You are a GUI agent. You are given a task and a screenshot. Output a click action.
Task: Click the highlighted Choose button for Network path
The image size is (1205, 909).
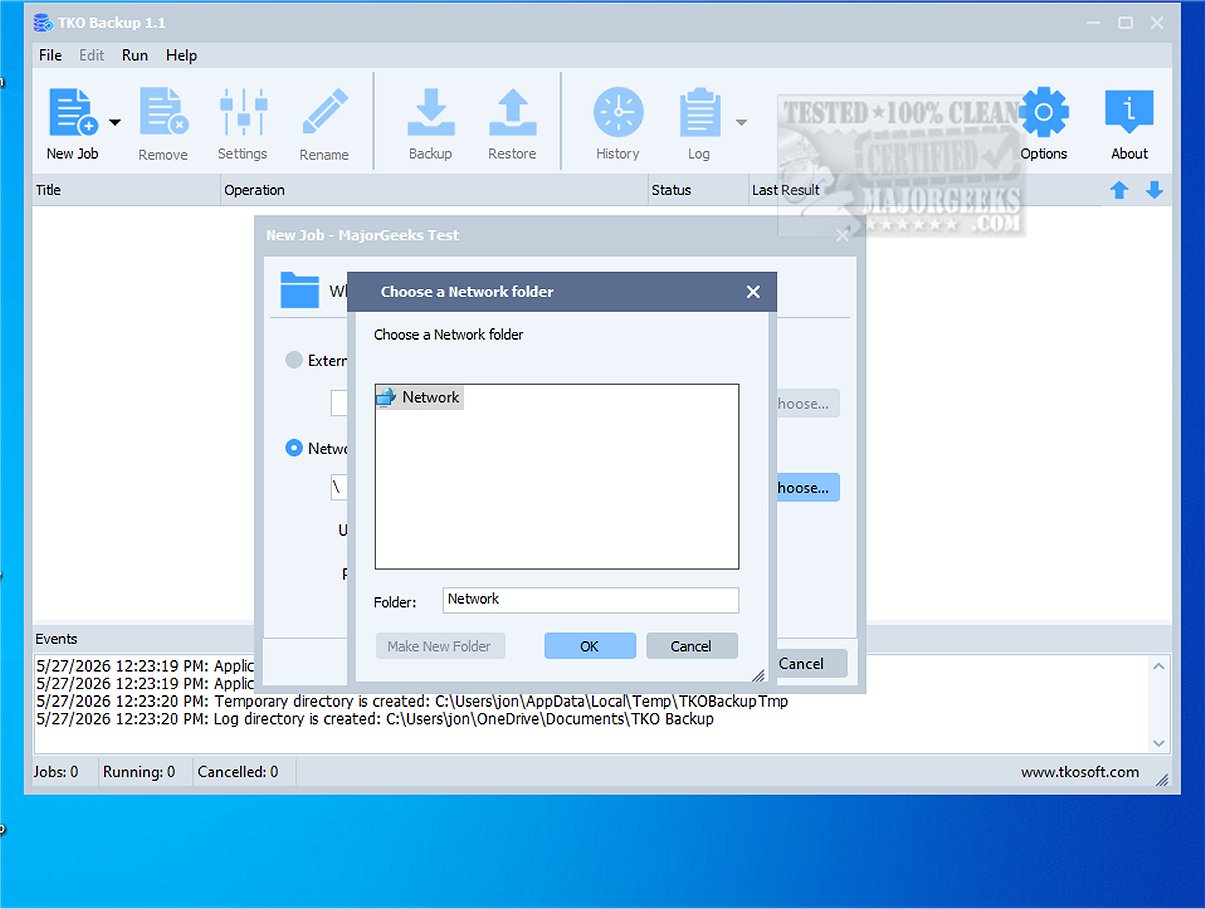tap(806, 488)
